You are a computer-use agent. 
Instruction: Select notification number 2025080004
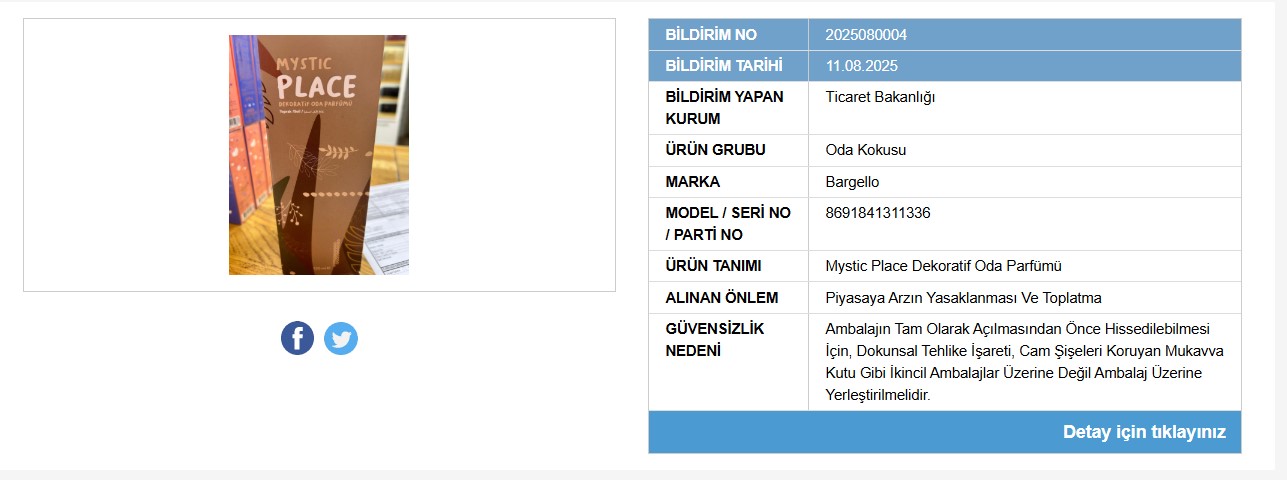(866, 35)
